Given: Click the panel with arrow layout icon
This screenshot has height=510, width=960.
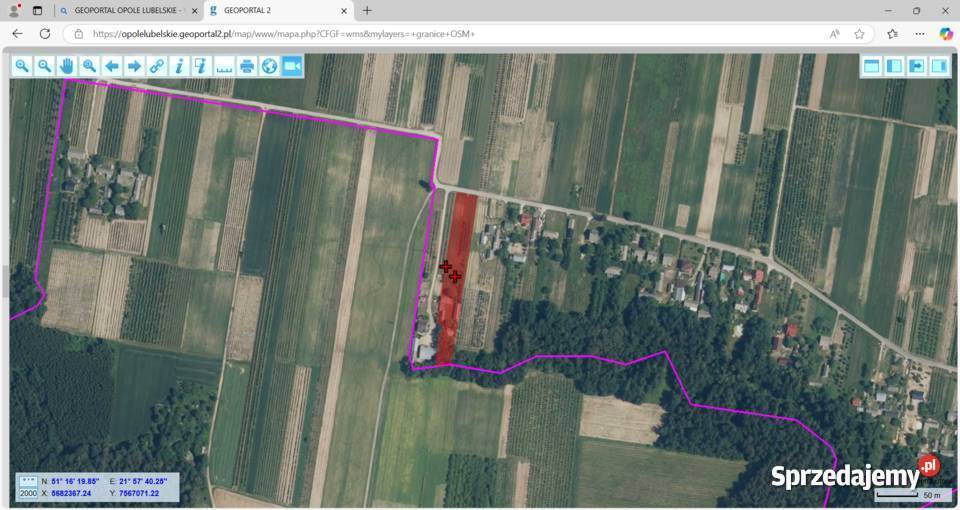Looking at the screenshot, I should (917, 66).
